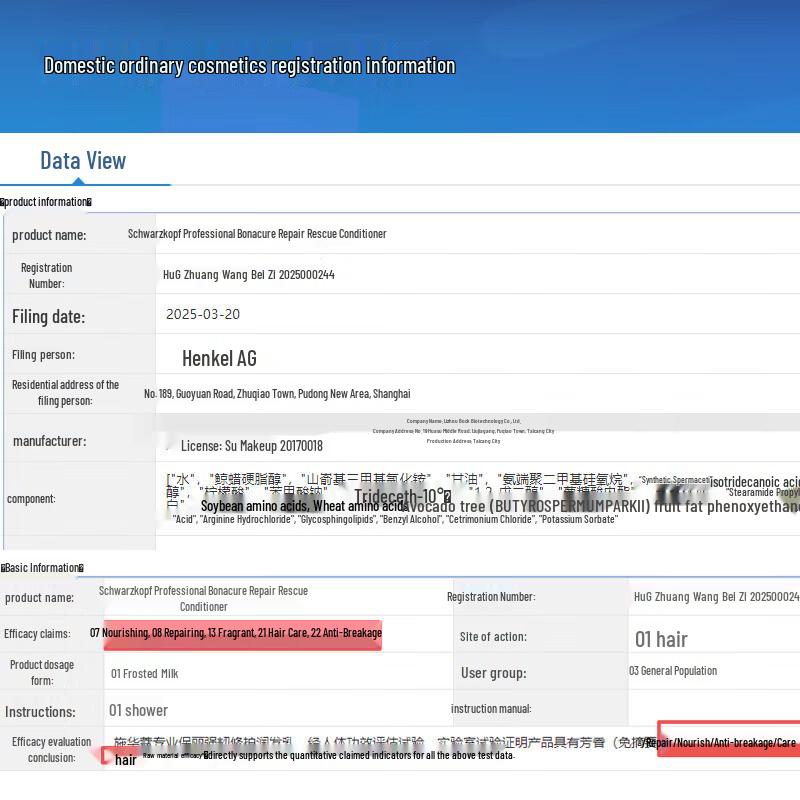Click product name value in the Basic Information table
Image resolution: width=800 pixels, height=800 pixels.
click(203, 598)
